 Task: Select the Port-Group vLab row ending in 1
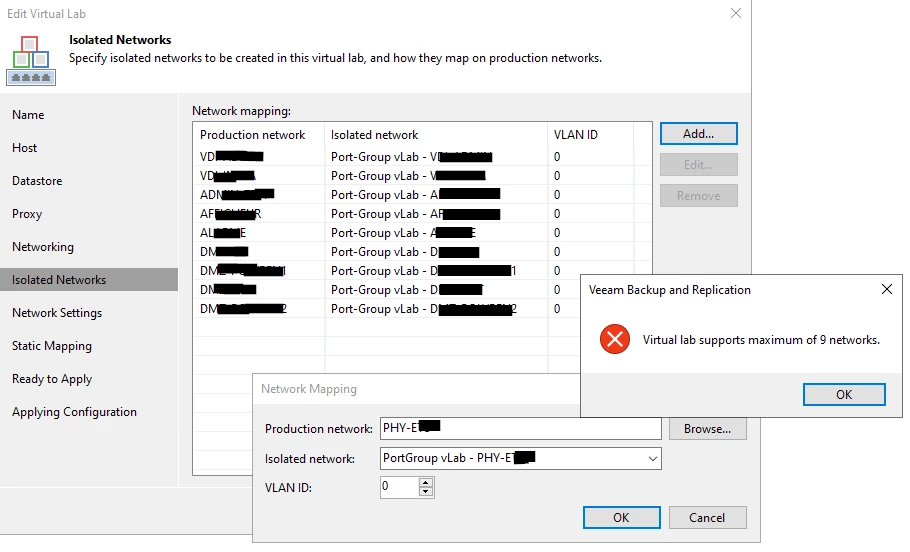tap(422, 270)
